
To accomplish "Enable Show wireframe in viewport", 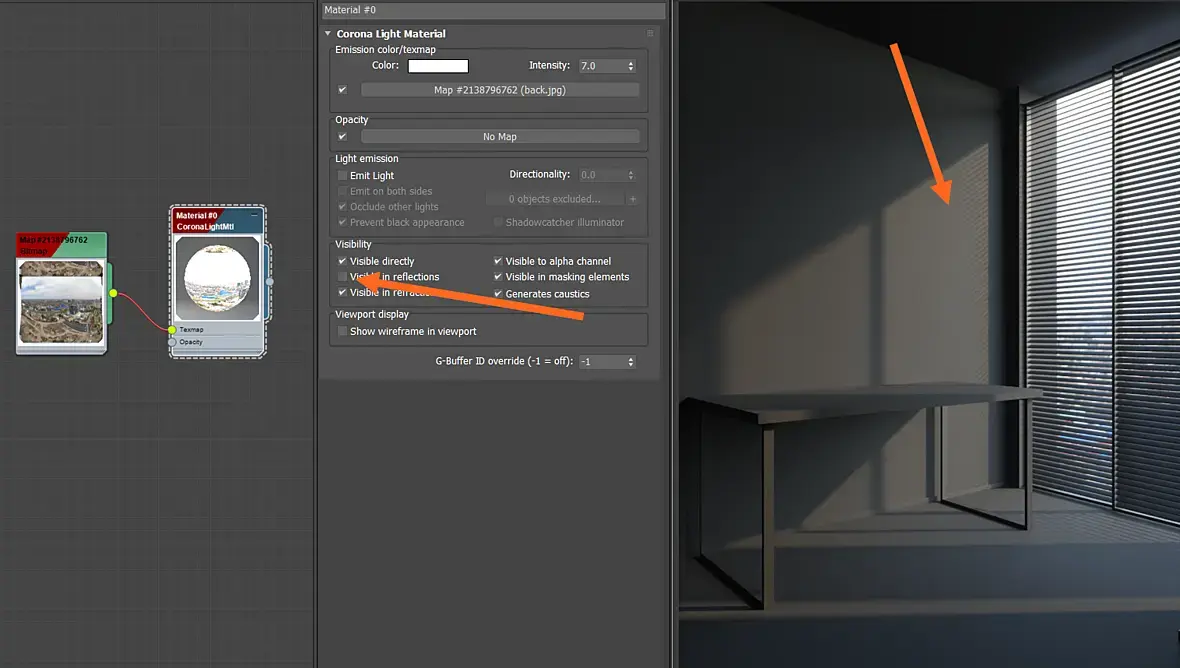I will (x=342, y=332).
